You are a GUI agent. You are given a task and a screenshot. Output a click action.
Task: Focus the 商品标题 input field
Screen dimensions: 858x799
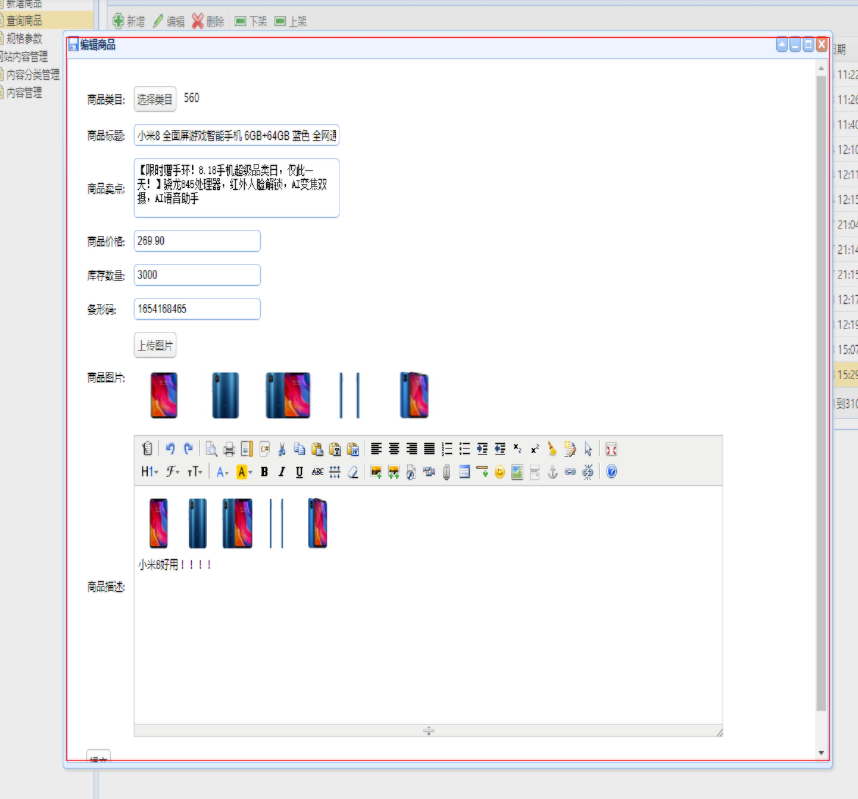point(236,136)
